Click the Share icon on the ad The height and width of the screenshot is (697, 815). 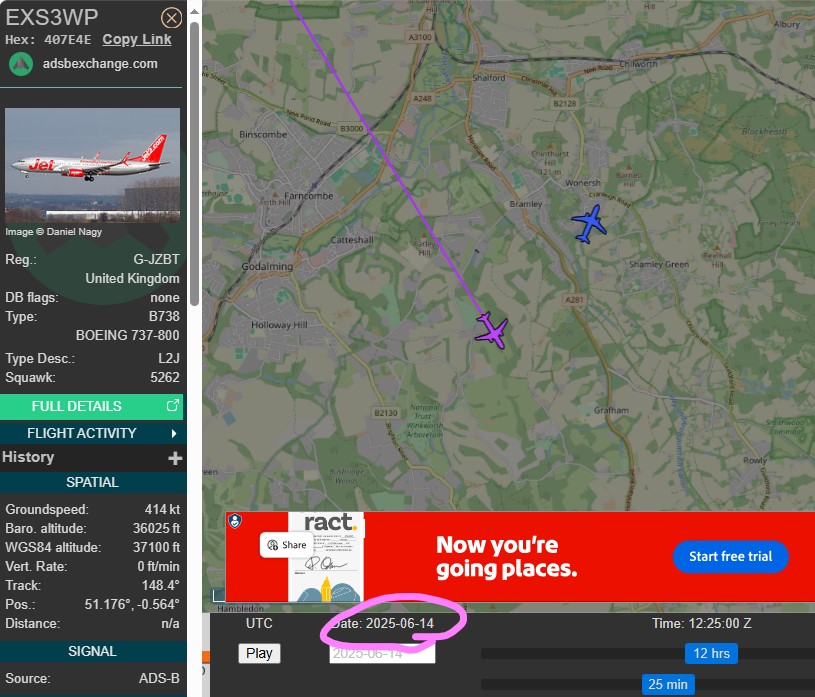pyautogui.click(x=272, y=545)
